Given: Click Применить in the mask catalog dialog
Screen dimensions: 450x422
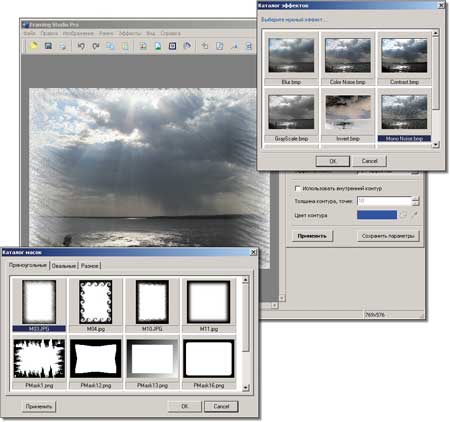Looking at the screenshot, I should [39, 406].
